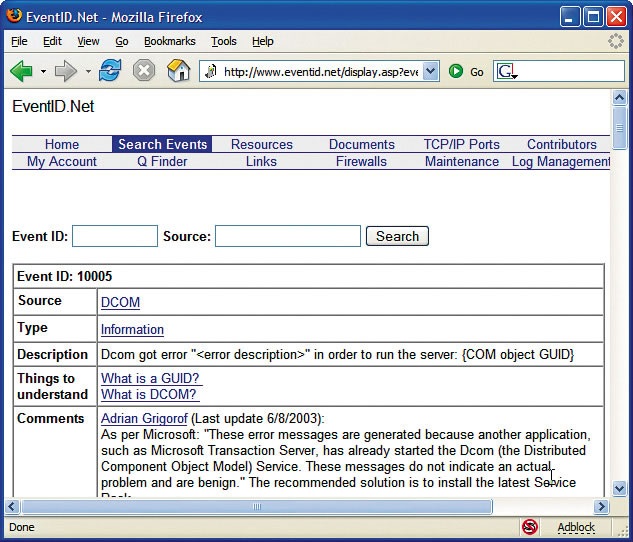633x542 pixels.
Task: Click the vertical scrollbar thumb
Action: tap(619, 128)
